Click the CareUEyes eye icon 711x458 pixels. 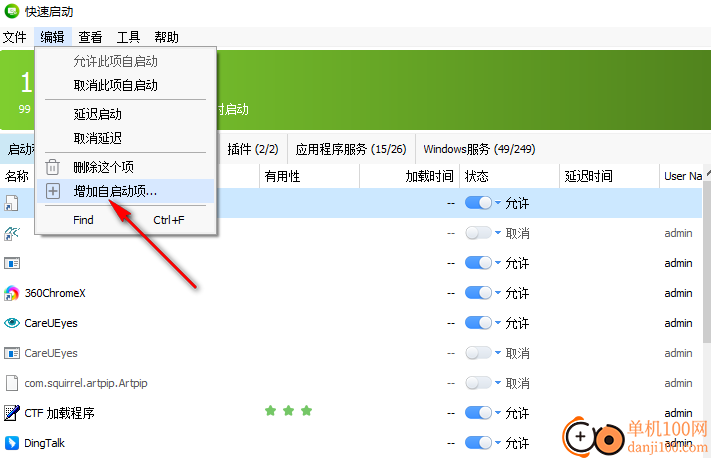point(12,323)
